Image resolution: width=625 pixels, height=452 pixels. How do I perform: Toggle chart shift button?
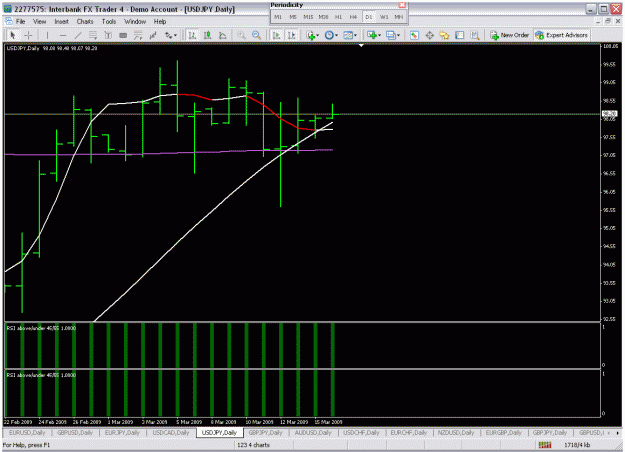tap(291, 35)
